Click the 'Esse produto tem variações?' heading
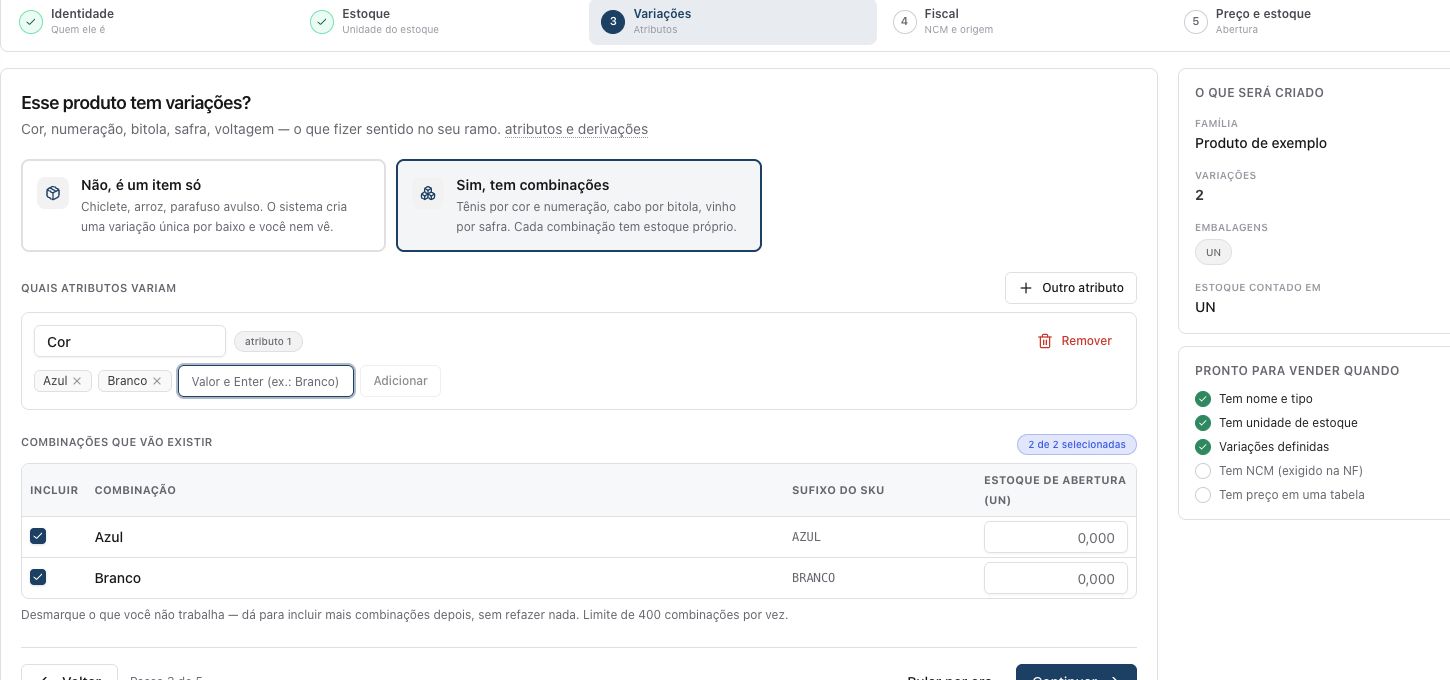This screenshot has width=1450, height=680. (x=136, y=103)
